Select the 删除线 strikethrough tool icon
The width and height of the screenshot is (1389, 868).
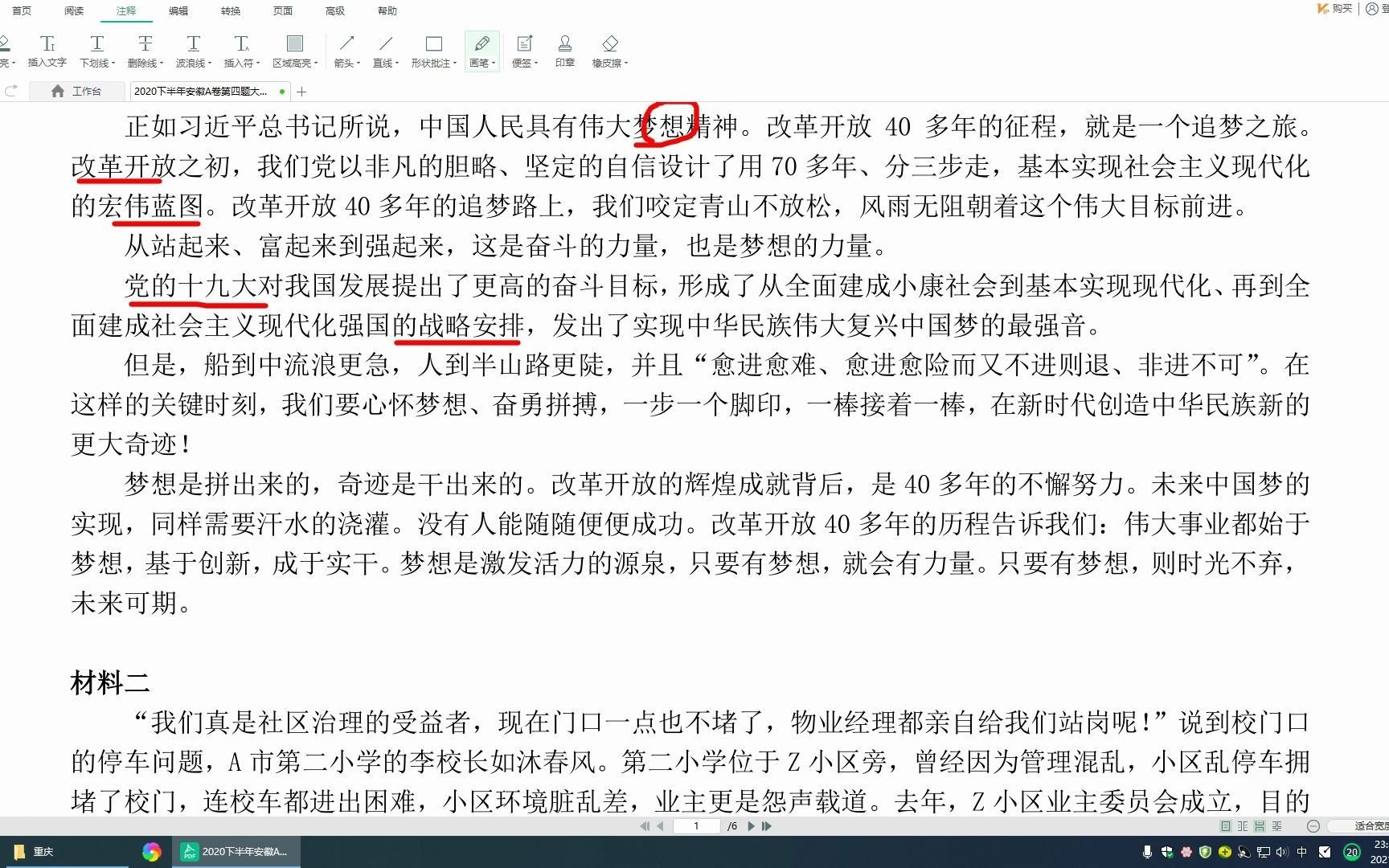coord(145,43)
